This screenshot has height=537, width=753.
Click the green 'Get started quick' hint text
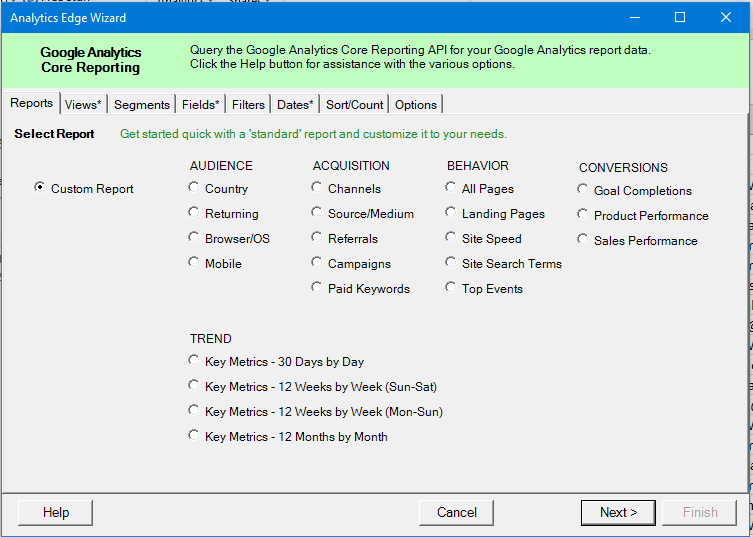[313, 134]
